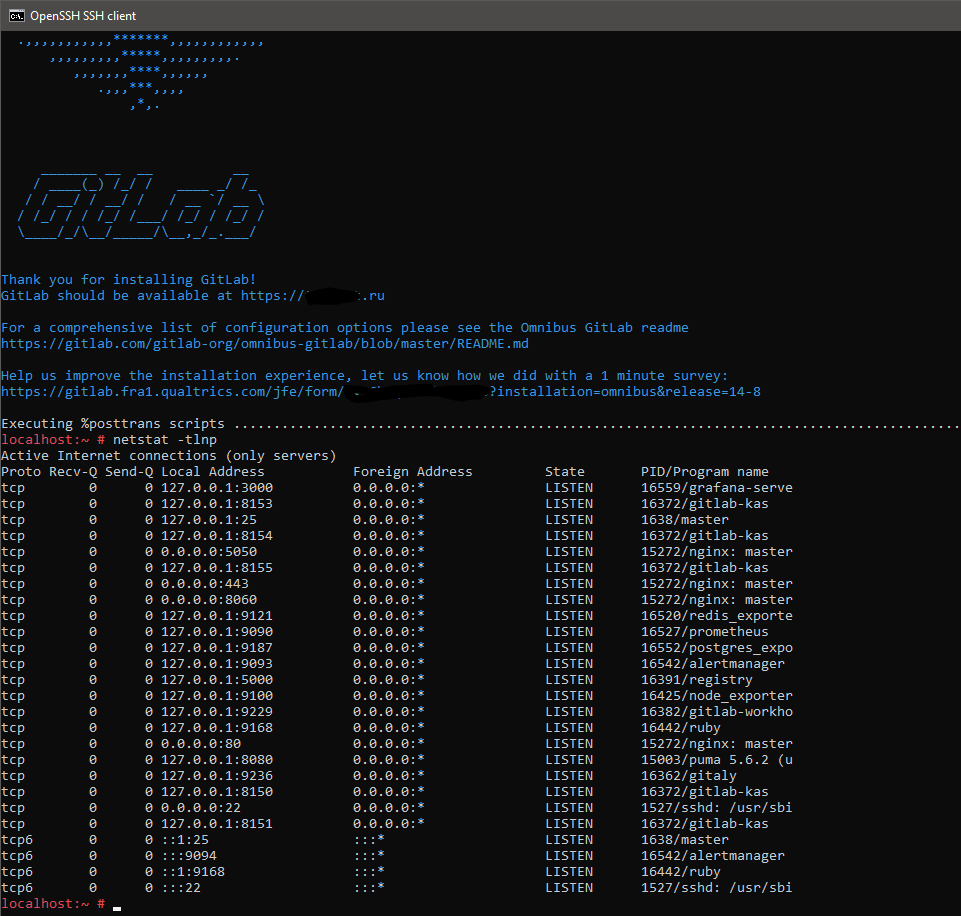Click local address 0.0.0.0:8060
Screen dimensions: 961x916
209,599
